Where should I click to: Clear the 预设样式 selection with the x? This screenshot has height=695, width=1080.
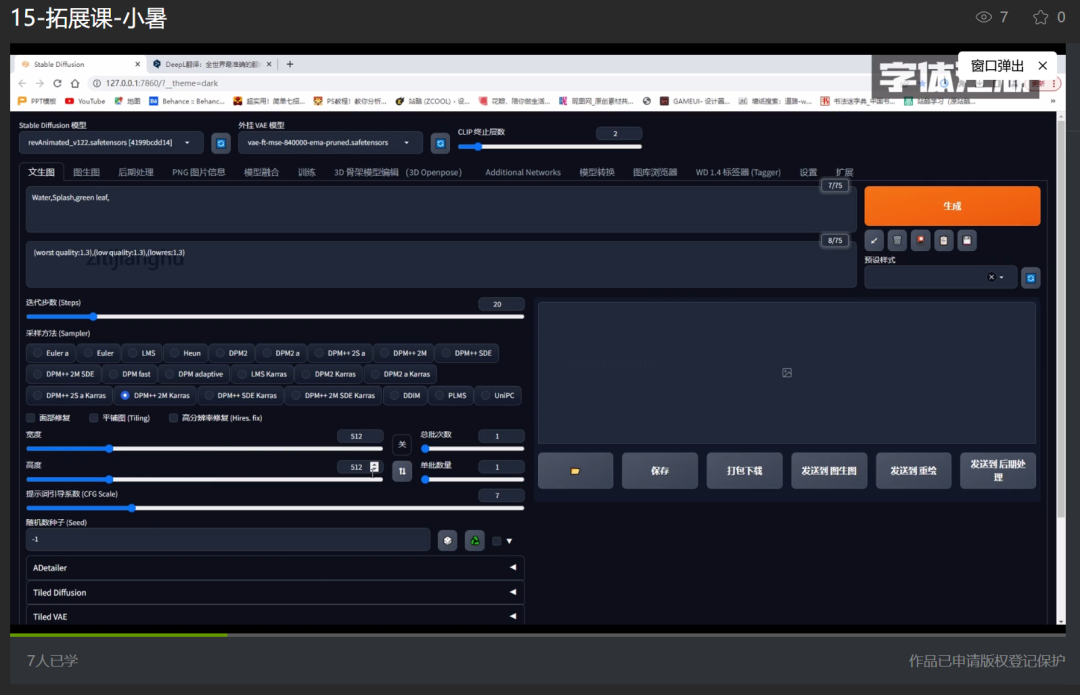pyautogui.click(x=991, y=277)
